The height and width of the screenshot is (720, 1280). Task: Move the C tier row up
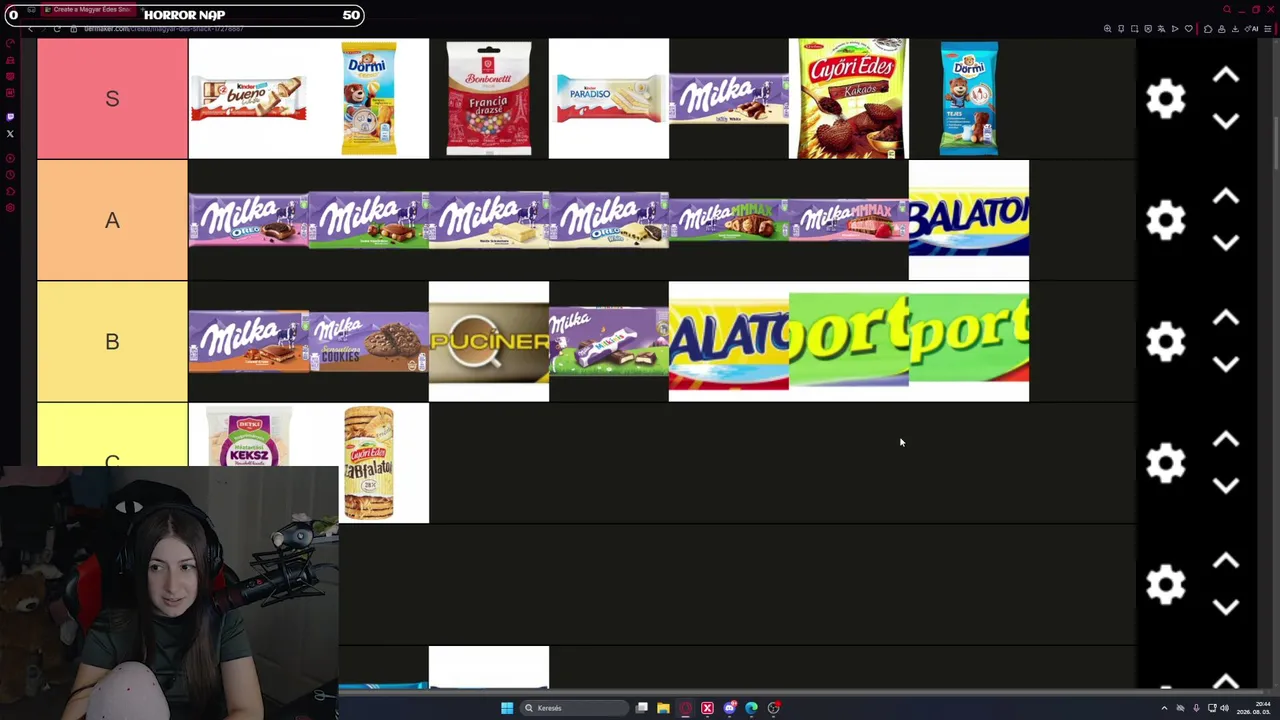pos(1226,440)
